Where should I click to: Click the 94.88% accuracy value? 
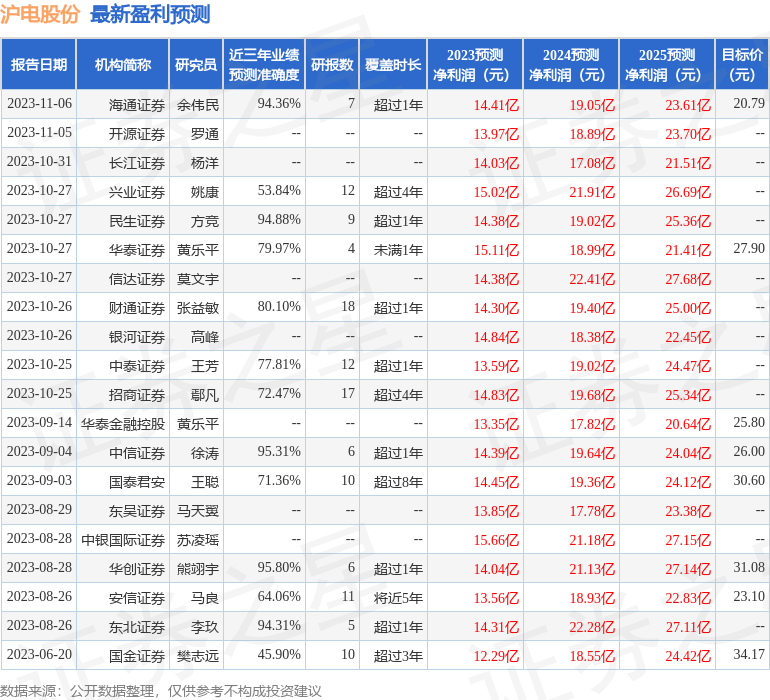[279, 220]
